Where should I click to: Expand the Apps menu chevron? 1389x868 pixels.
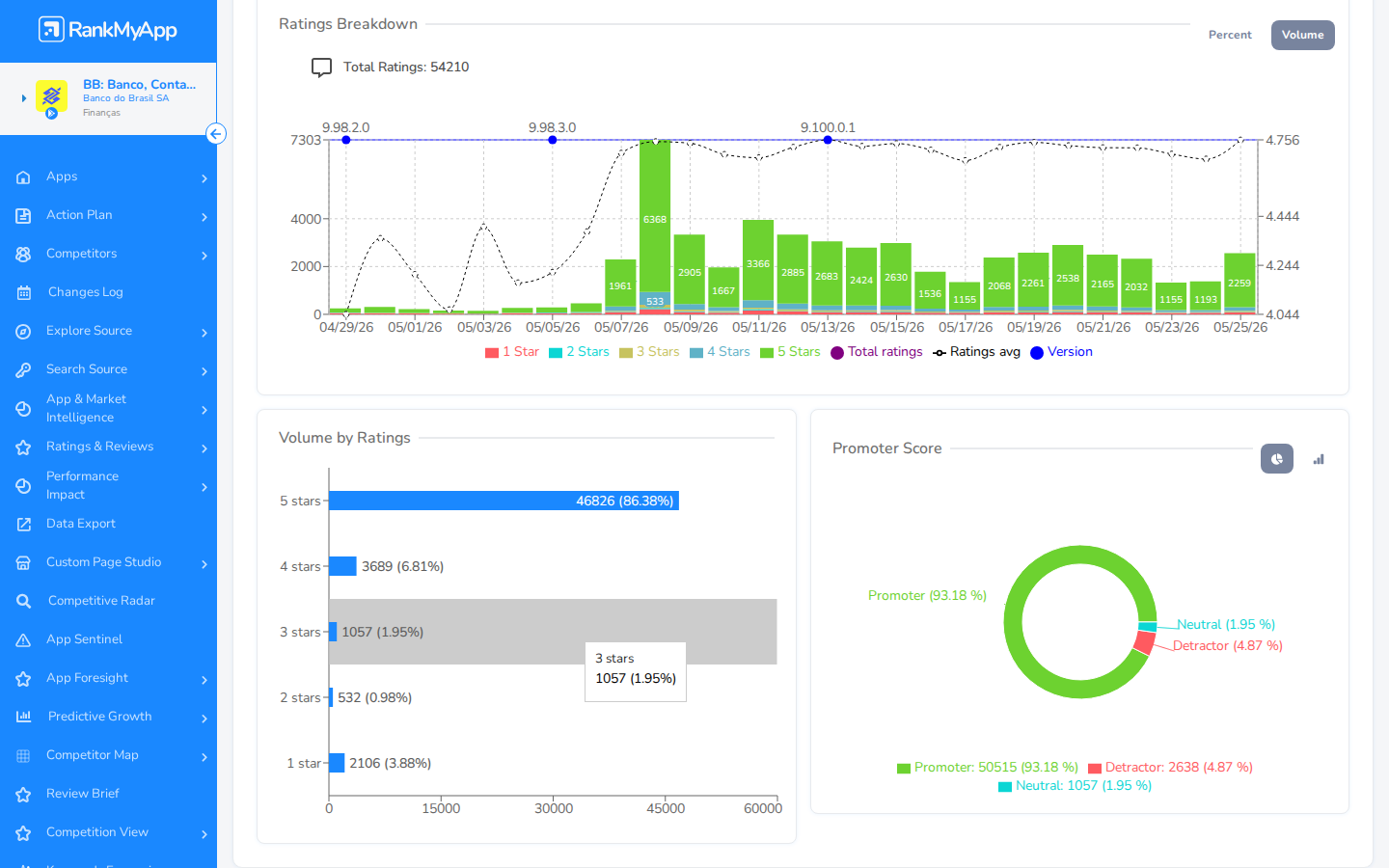pos(204,178)
